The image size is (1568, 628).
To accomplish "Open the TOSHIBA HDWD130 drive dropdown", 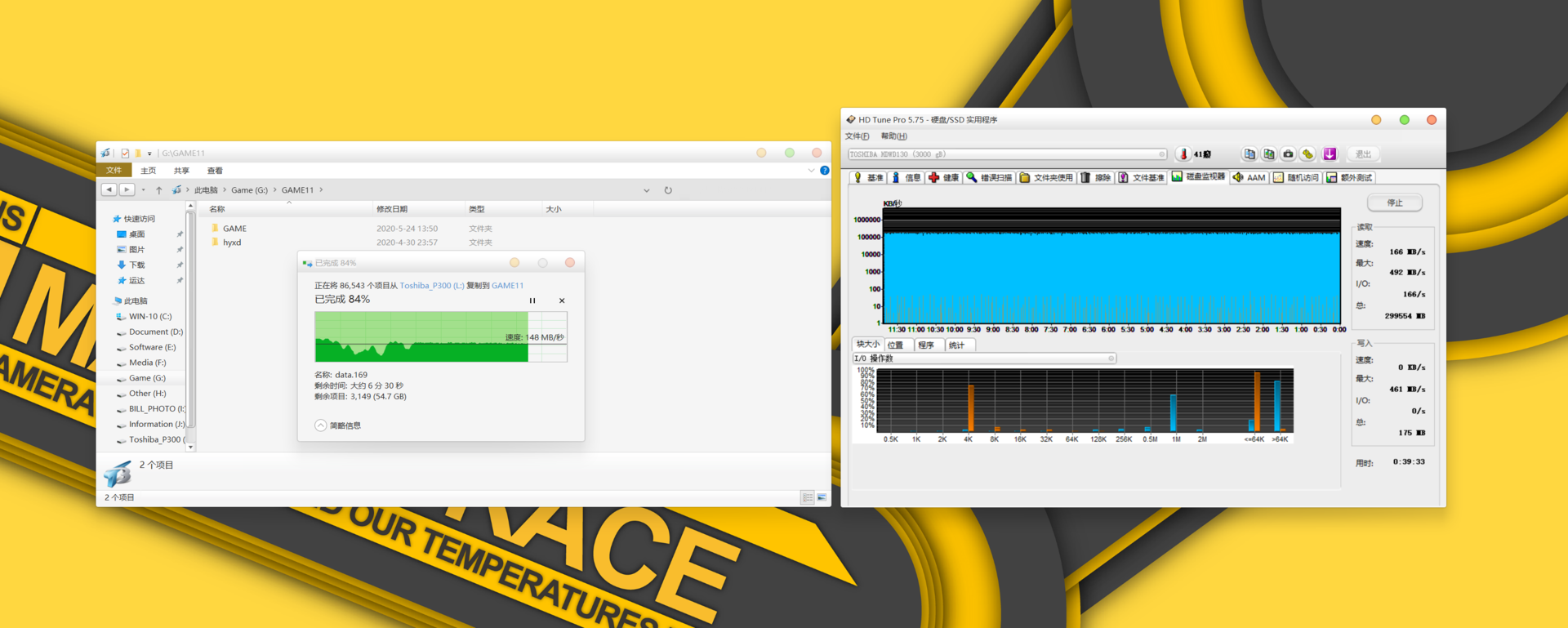I will (1007, 154).
